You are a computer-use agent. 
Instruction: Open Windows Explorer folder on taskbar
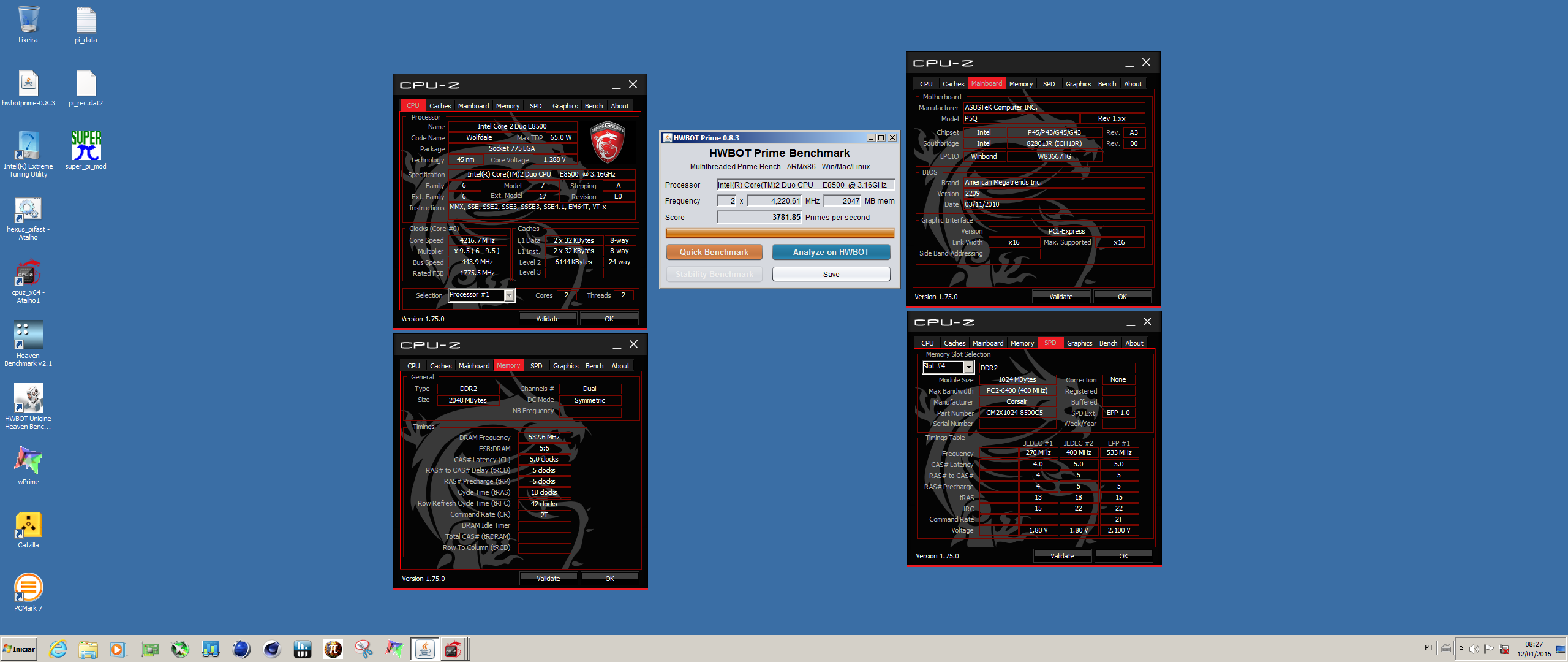point(88,649)
